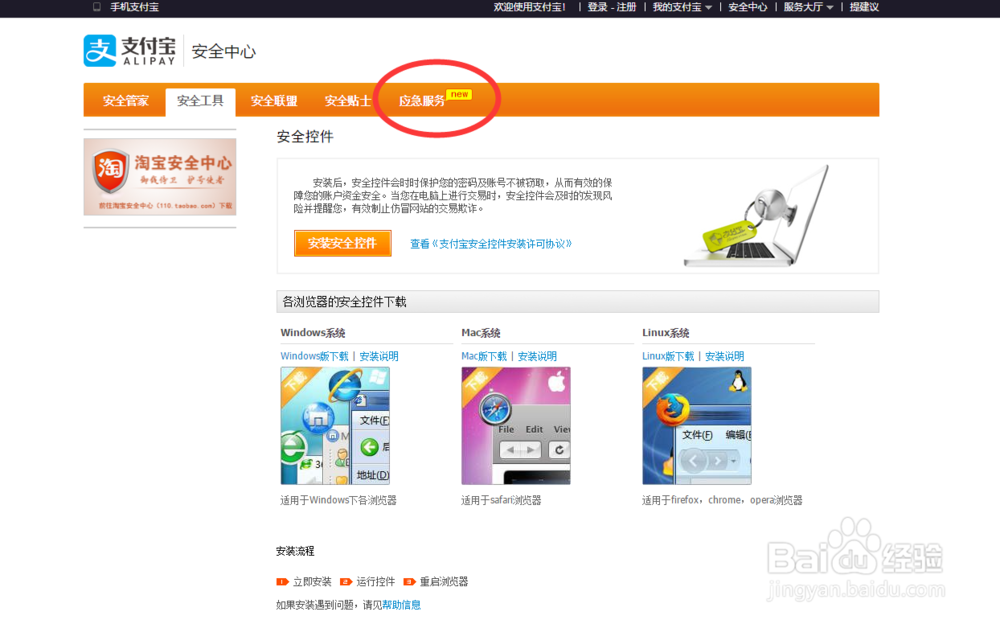Viewport: 1000px width, 624px height.
Task: Open the 帮助信息 help link
Action: pyautogui.click(x=402, y=604)
